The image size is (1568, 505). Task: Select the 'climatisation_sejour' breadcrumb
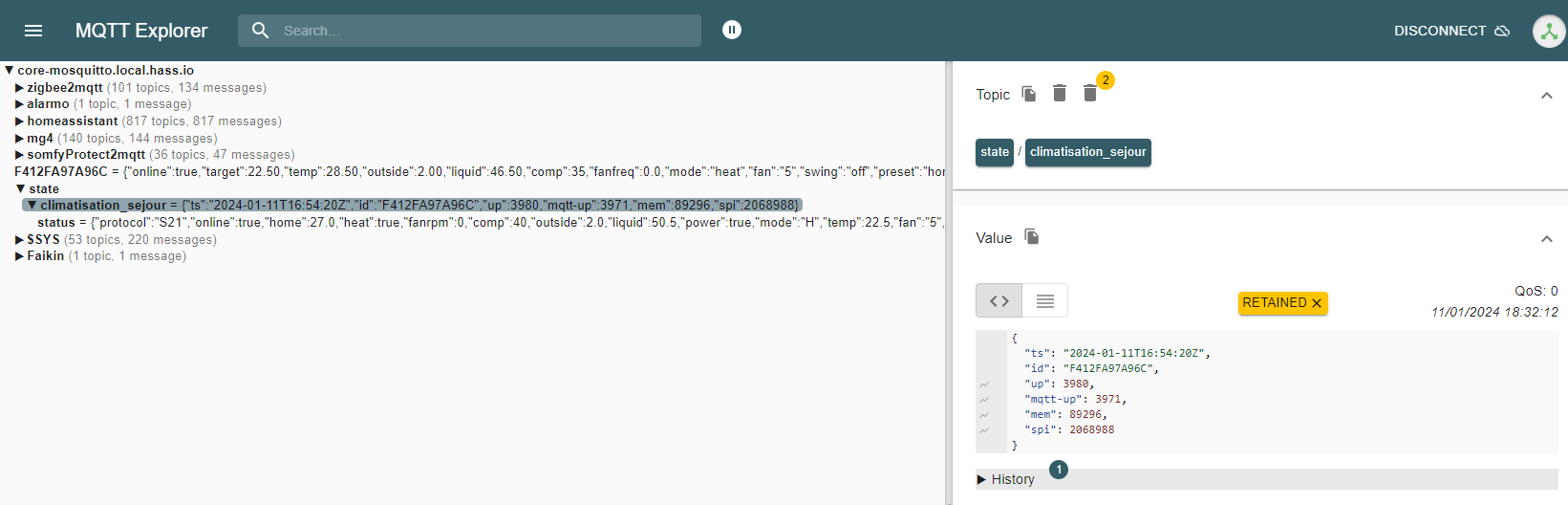tap(1088, 152)
